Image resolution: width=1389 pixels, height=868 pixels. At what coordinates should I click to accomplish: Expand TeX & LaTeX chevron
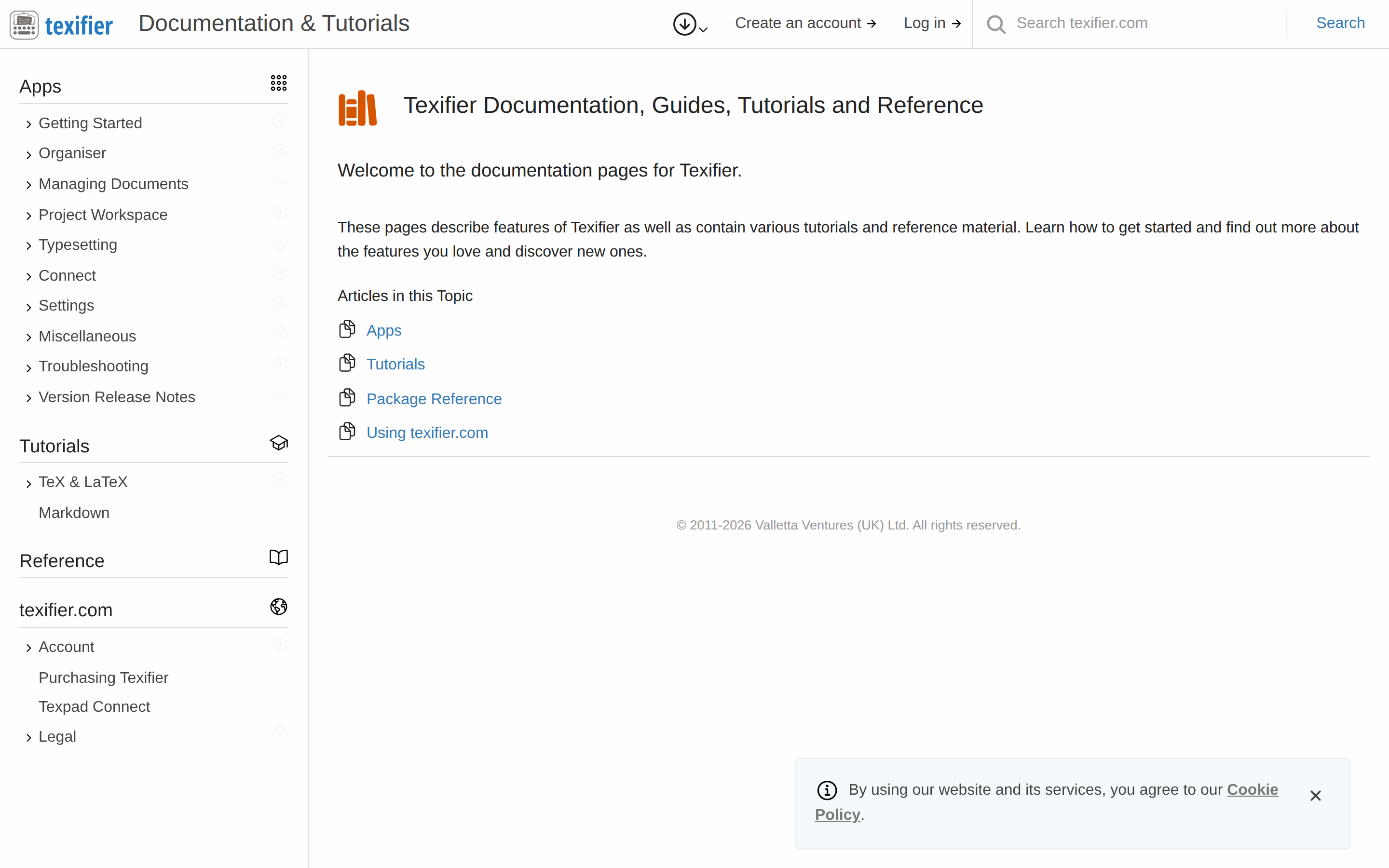point(29,484)
